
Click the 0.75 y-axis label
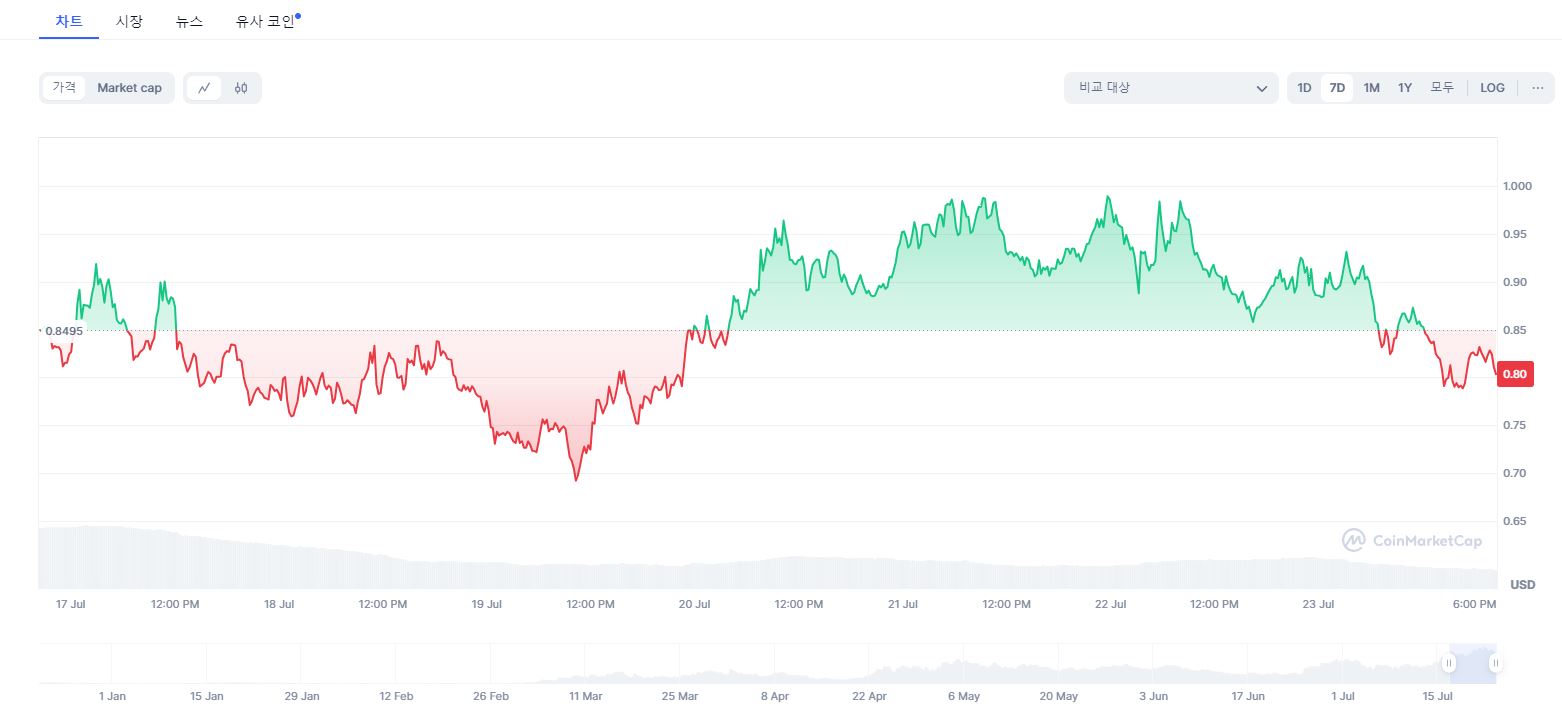click(x=1514, y=425)
